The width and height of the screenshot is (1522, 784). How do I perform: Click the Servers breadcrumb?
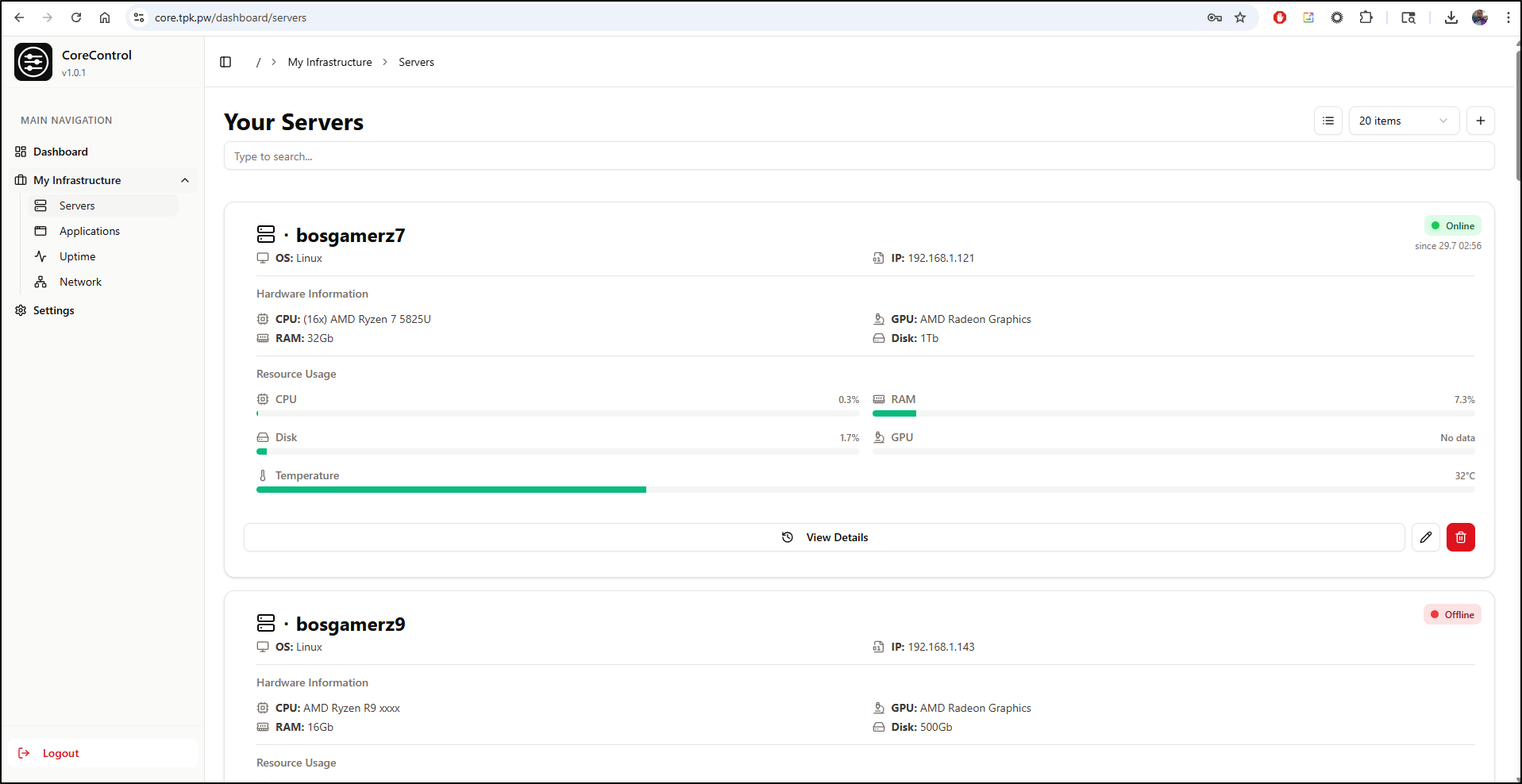tap(416, 62)
